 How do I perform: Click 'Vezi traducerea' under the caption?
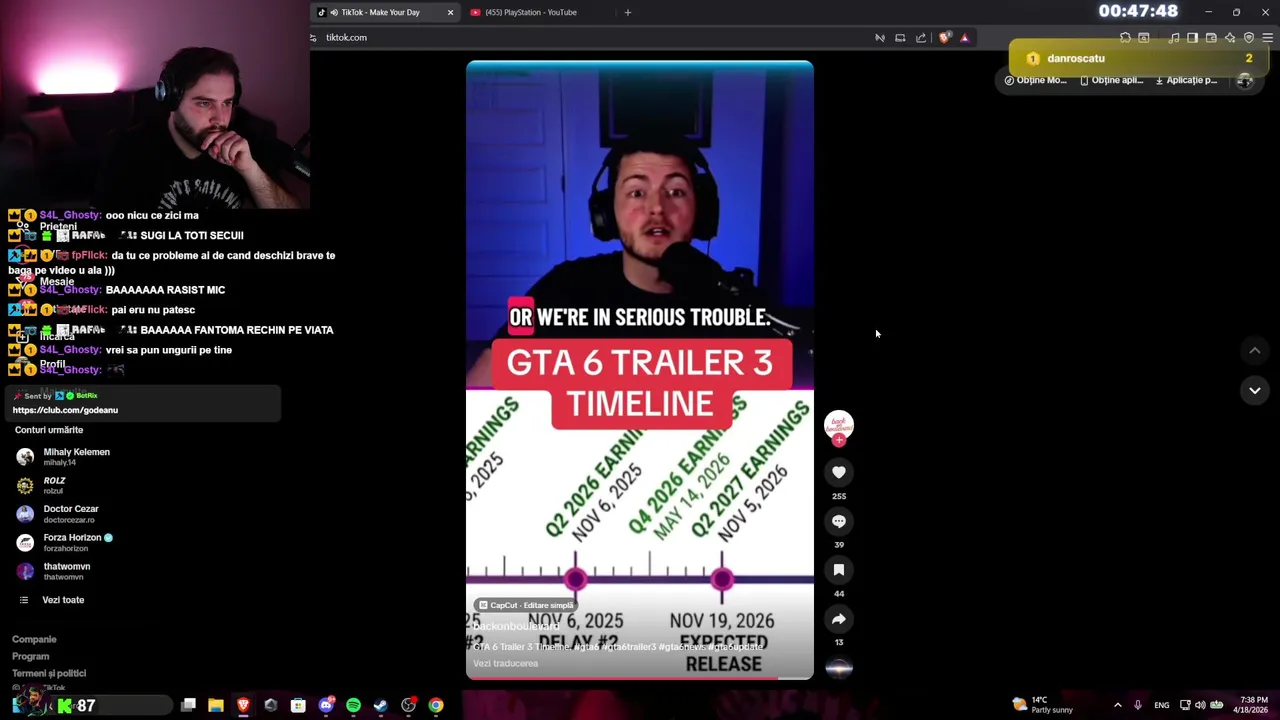tap(505, 663)
